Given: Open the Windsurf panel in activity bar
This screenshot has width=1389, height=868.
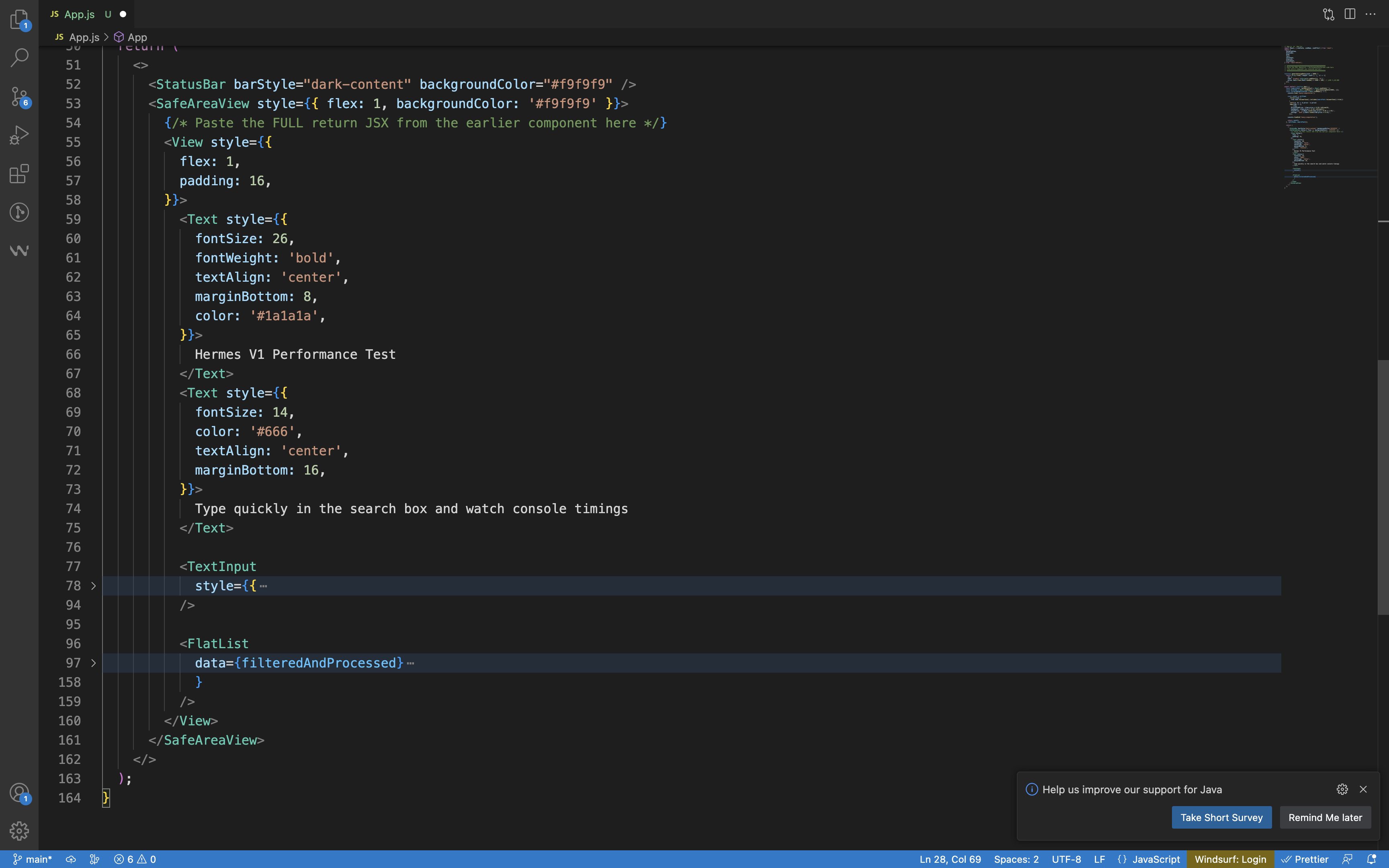Looking at the screenshot, I should 19,251.
